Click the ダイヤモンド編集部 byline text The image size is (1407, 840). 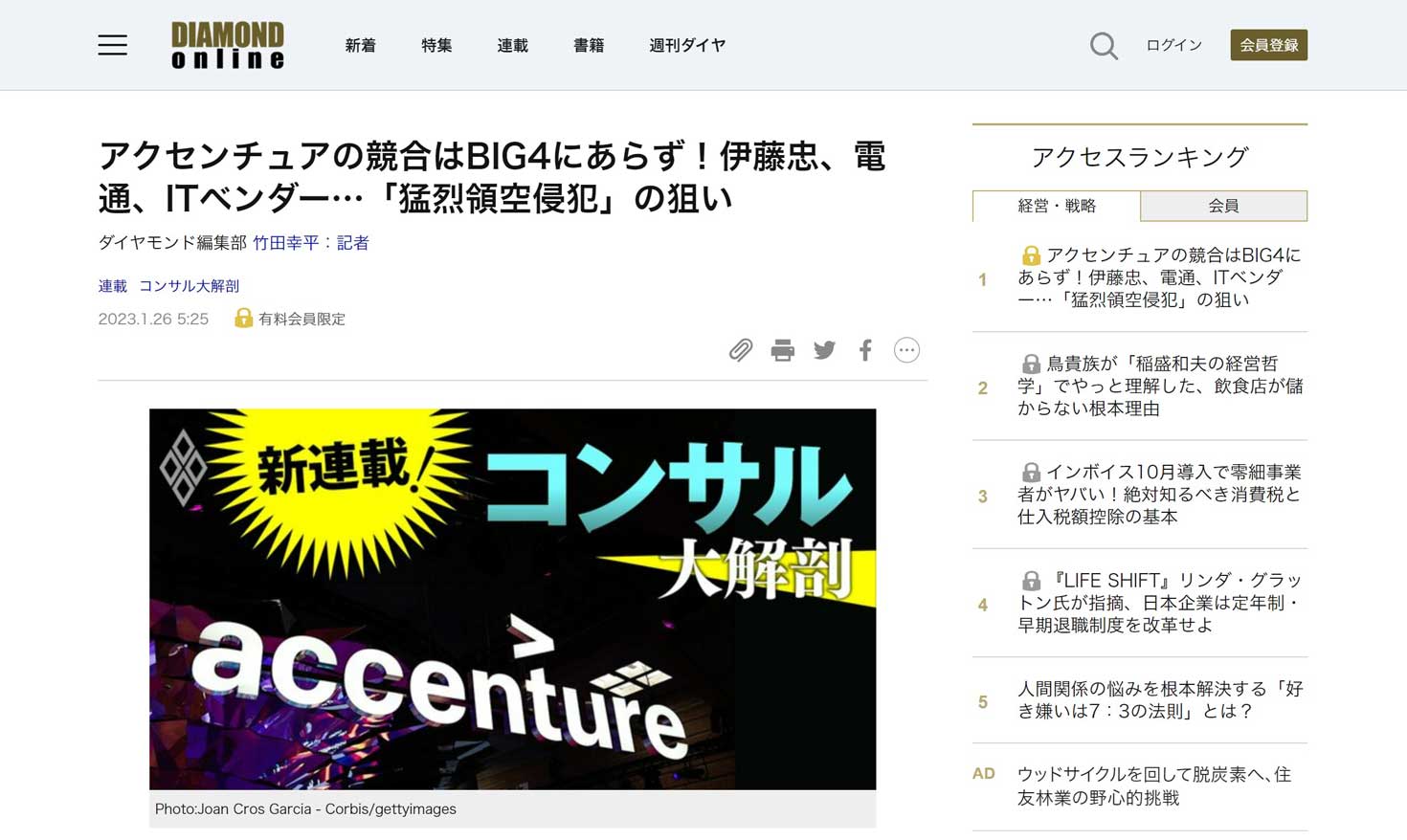click(x=172, y=243)
